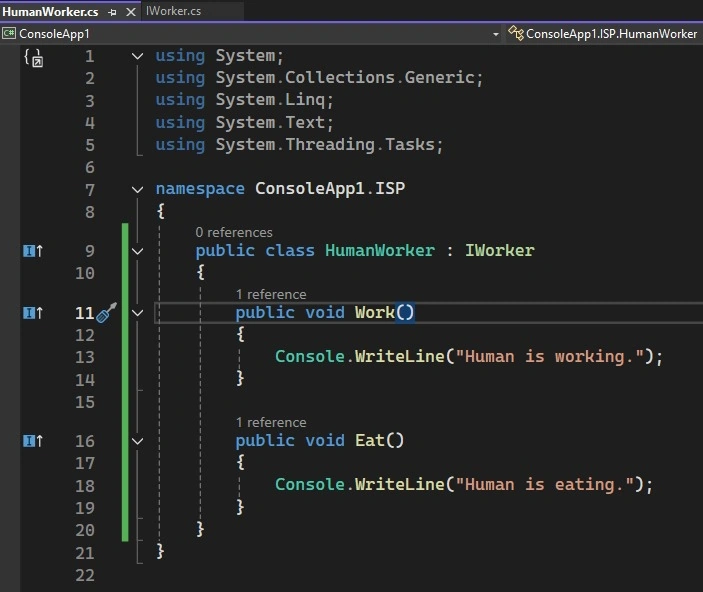Switch to the IWorker.cs tab
This screenshot has width=703, height=592.
click(174, 11)
